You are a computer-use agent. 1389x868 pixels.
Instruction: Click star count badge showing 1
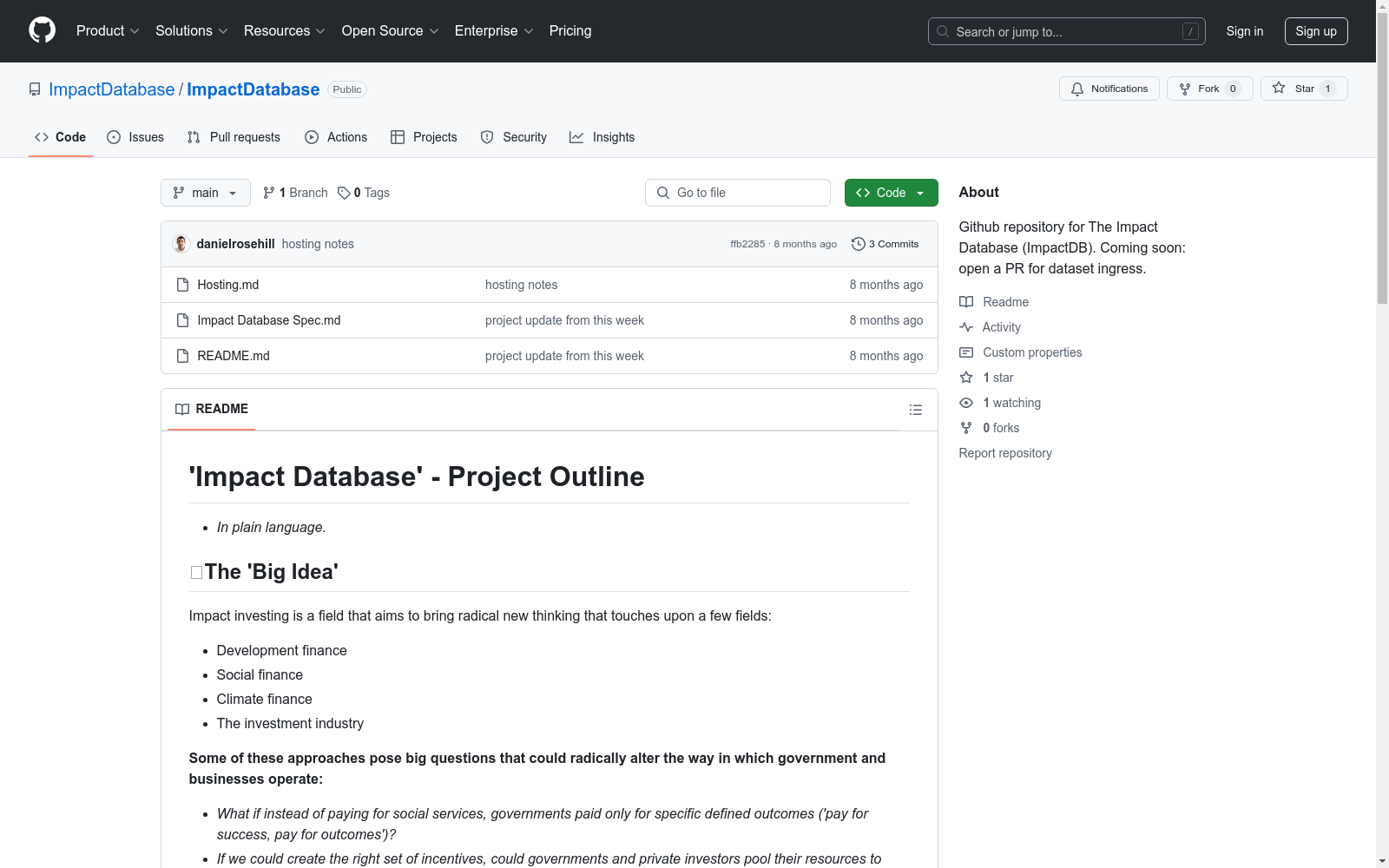(1327, 89)
